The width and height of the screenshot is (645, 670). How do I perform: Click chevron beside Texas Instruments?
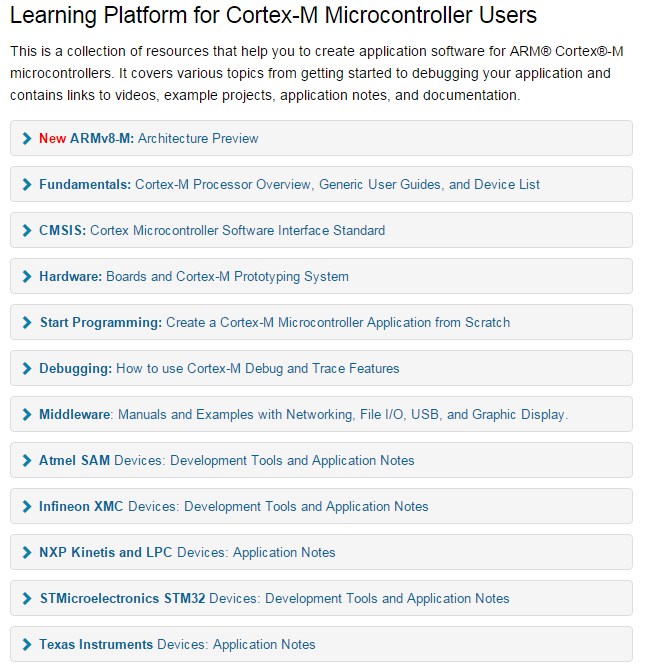pyautogui.click(x=27, y=644)
